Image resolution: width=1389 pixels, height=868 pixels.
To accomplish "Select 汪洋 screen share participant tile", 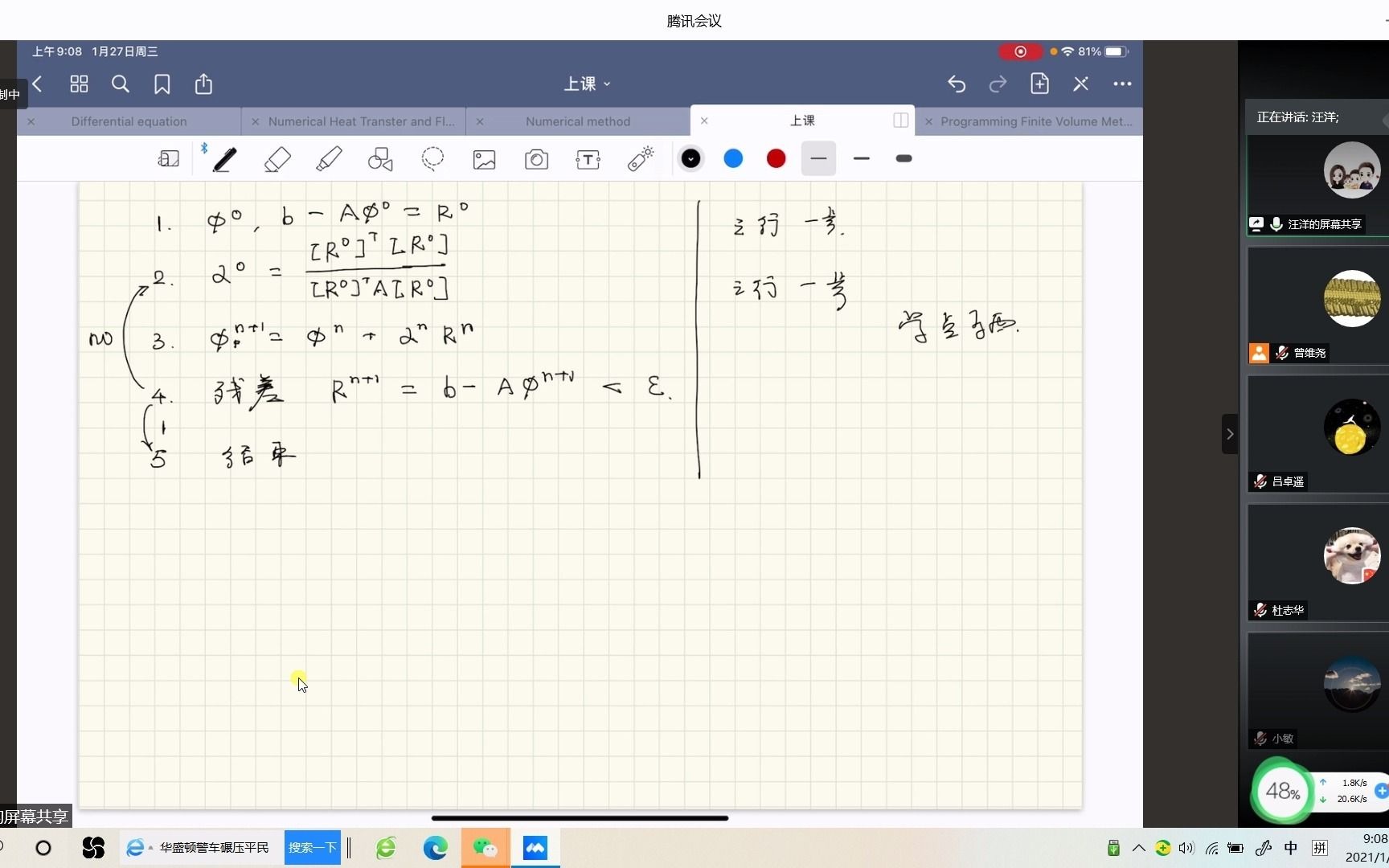I will click(1317, 186).
